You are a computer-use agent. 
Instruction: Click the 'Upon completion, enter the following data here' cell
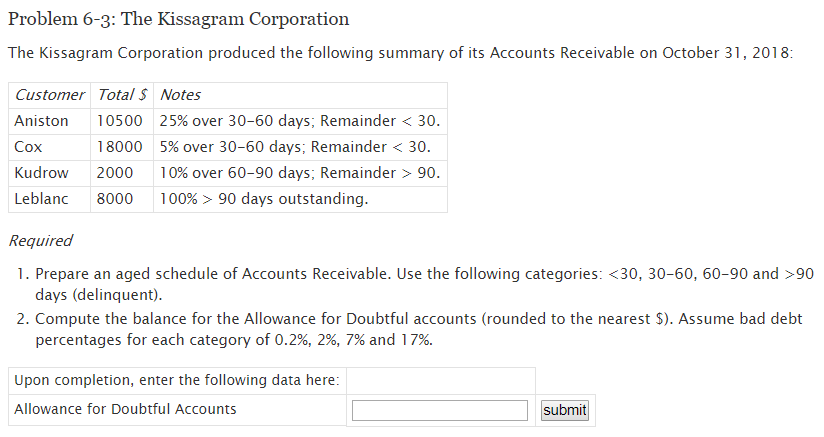tap(177, 380)
